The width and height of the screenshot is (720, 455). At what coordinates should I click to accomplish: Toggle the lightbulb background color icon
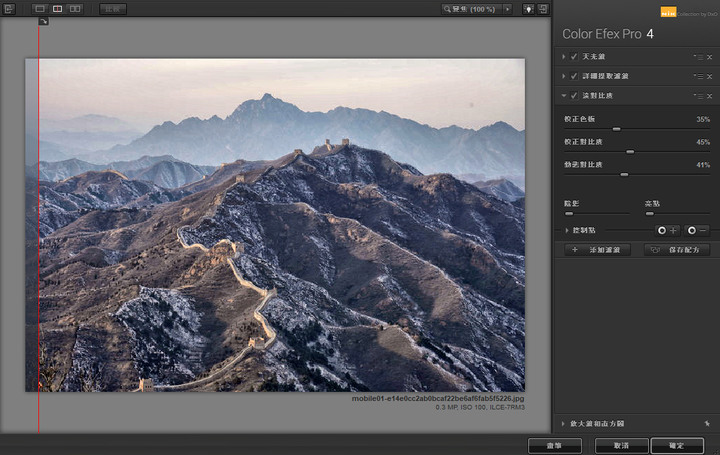(x=529, y=9)
